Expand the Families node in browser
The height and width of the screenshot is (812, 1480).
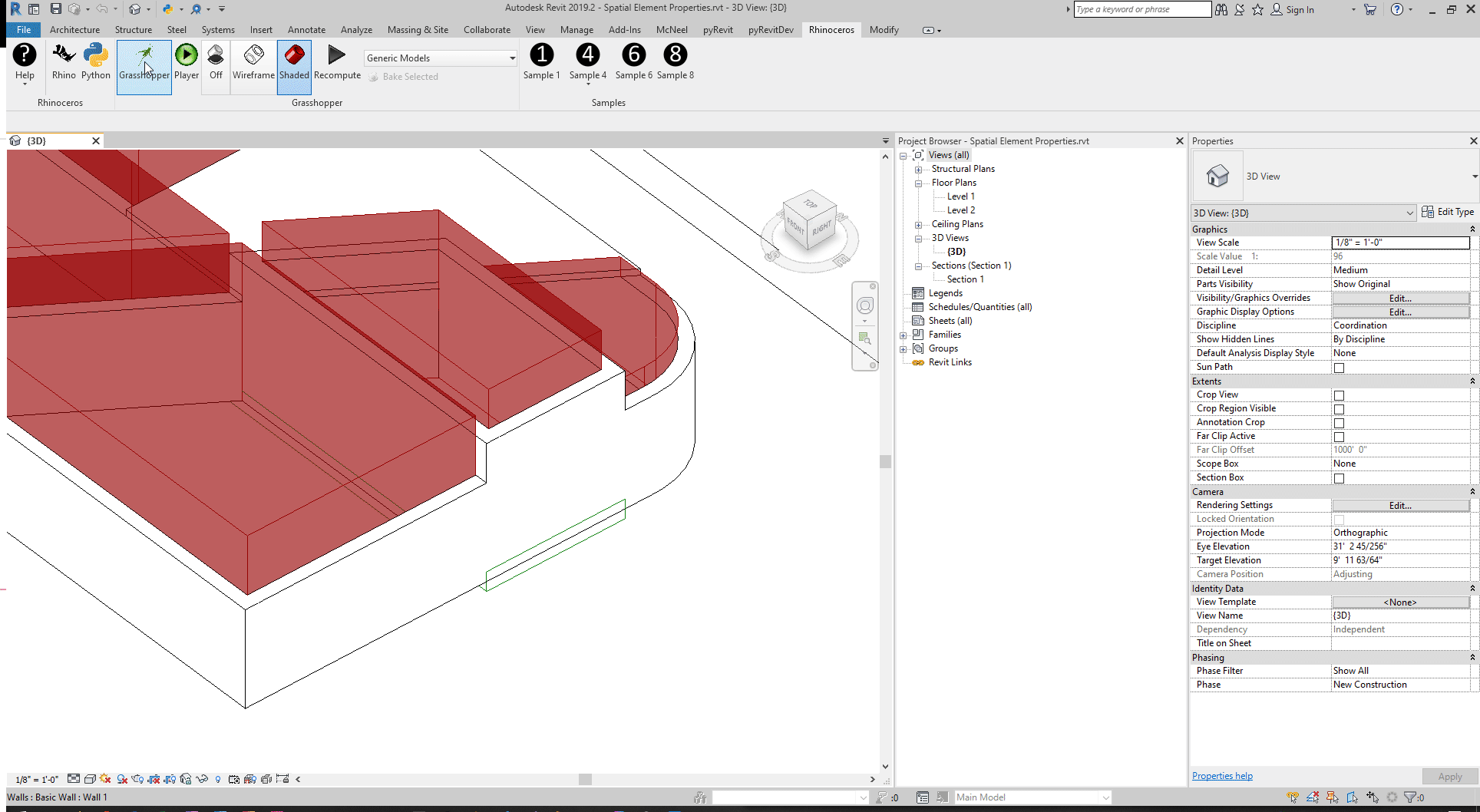coord(904,335)
